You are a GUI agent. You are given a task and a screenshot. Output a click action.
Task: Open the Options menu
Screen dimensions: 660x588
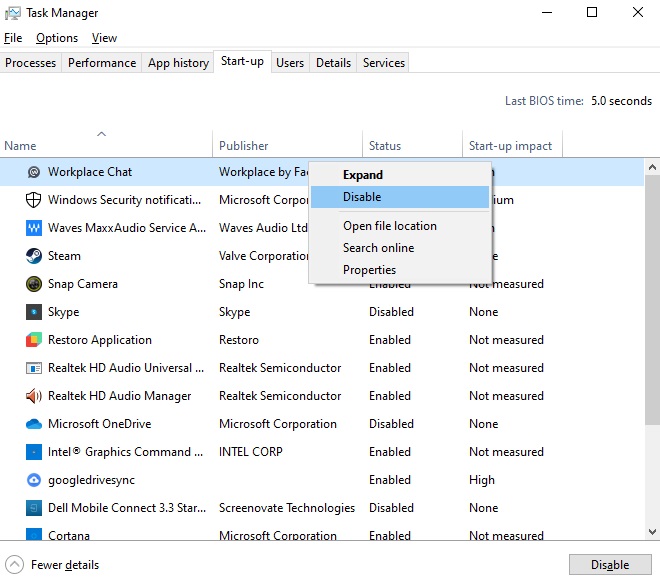pyautogui.click(x=57, y=38)
